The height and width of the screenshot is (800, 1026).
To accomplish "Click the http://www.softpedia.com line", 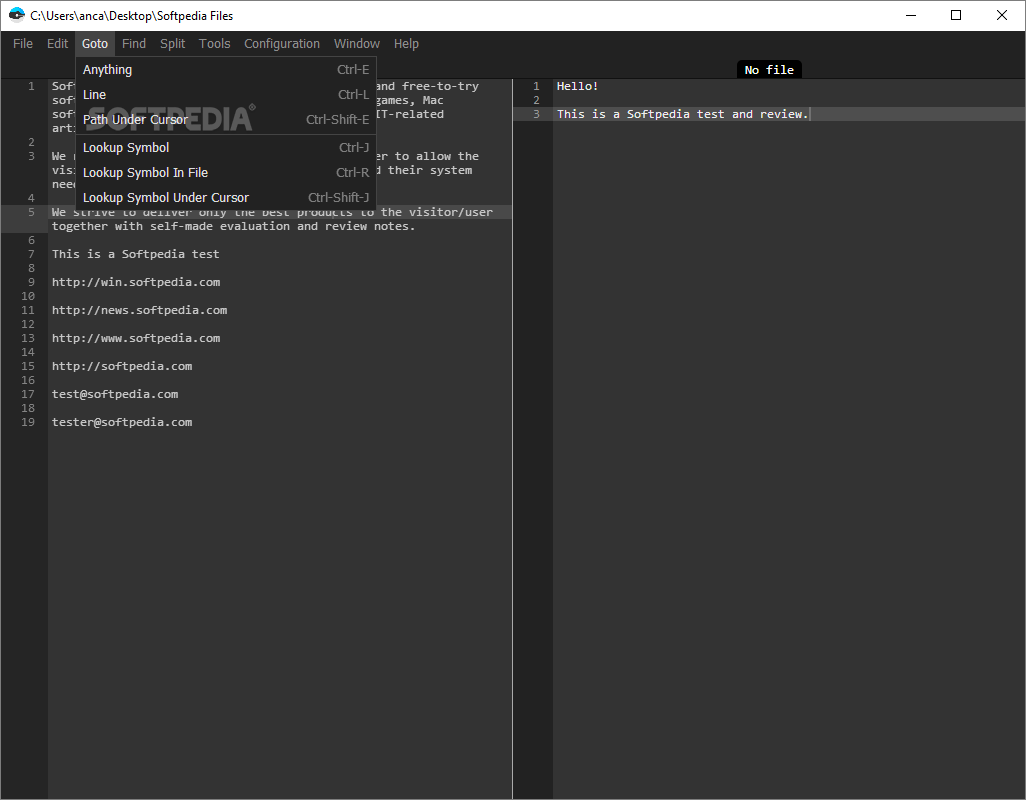I will pos(136,339).
